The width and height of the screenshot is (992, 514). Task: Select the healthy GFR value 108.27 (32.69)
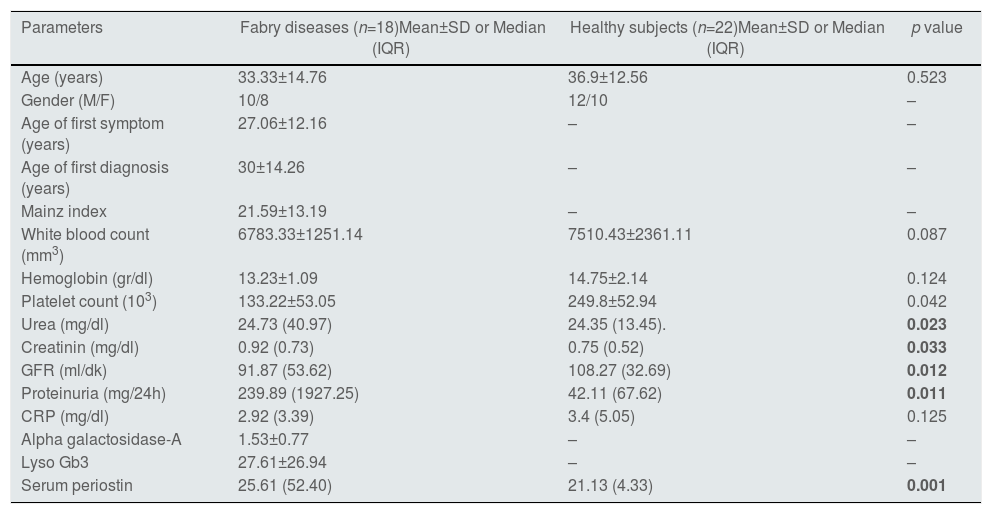[x=619, y=370]
